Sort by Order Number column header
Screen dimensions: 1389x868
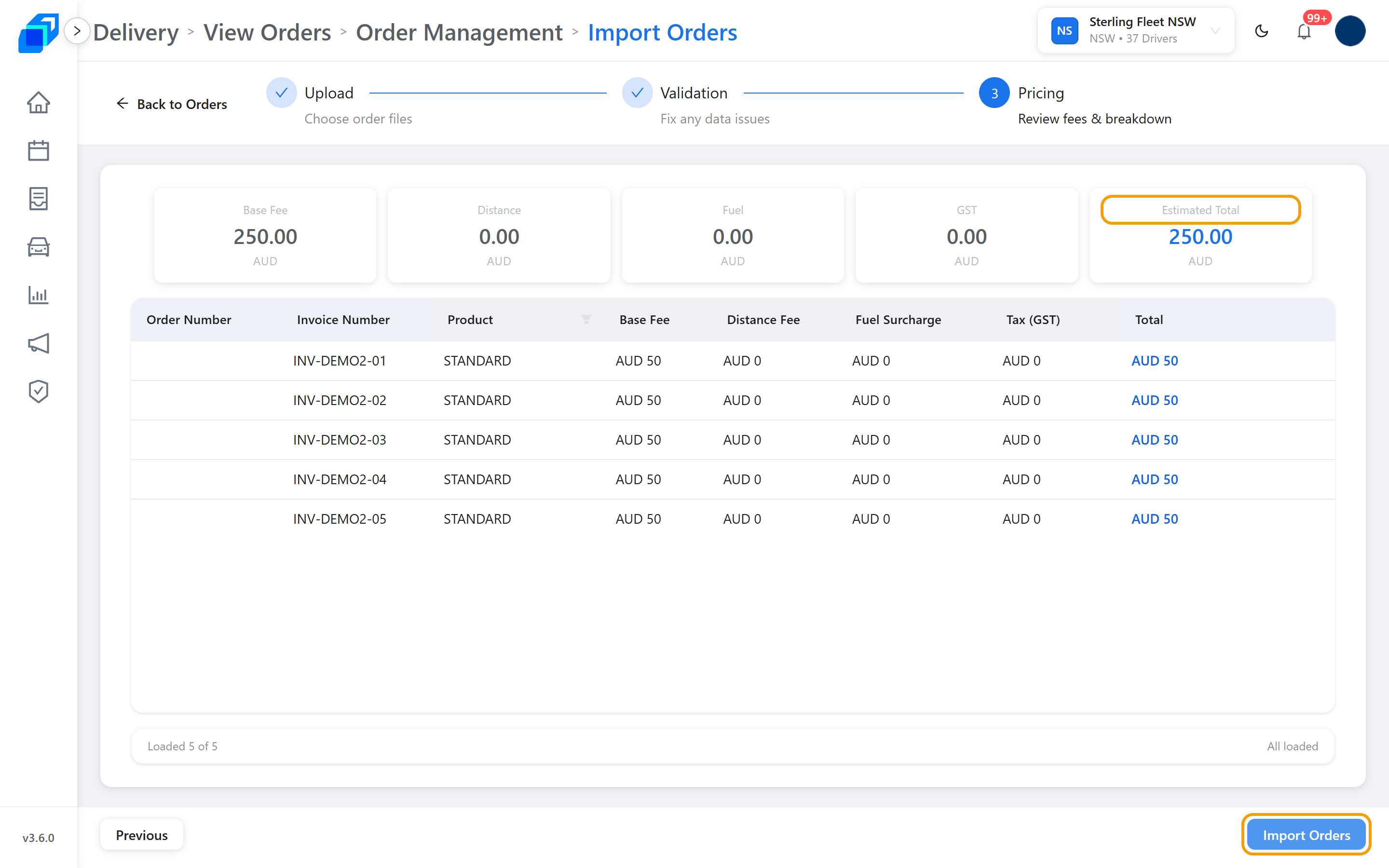coord(189,320)
